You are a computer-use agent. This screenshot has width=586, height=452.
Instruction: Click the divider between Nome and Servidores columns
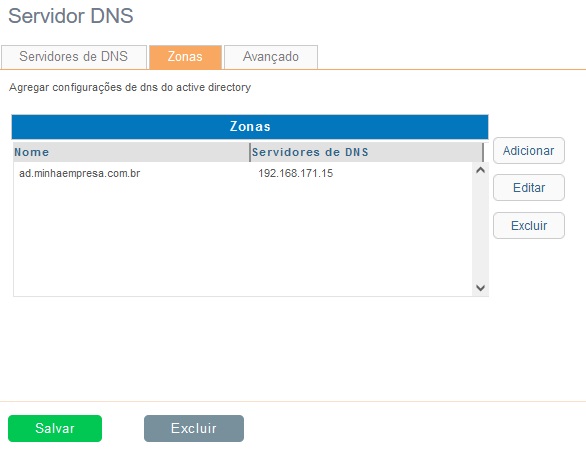(250, 152)
